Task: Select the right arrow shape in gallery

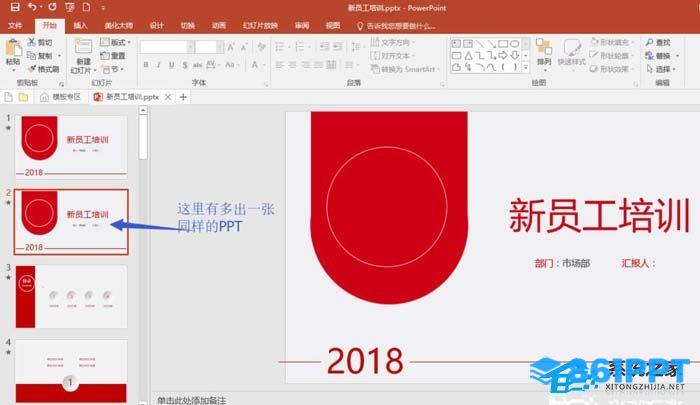Action: (503, 55)
